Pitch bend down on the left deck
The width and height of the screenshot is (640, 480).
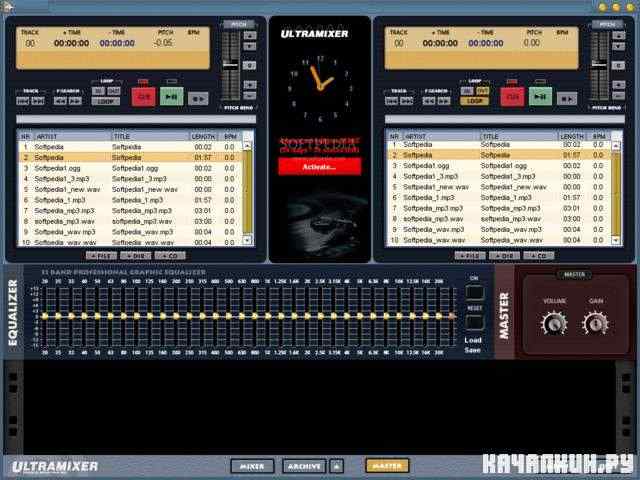(x=250, y=96)
